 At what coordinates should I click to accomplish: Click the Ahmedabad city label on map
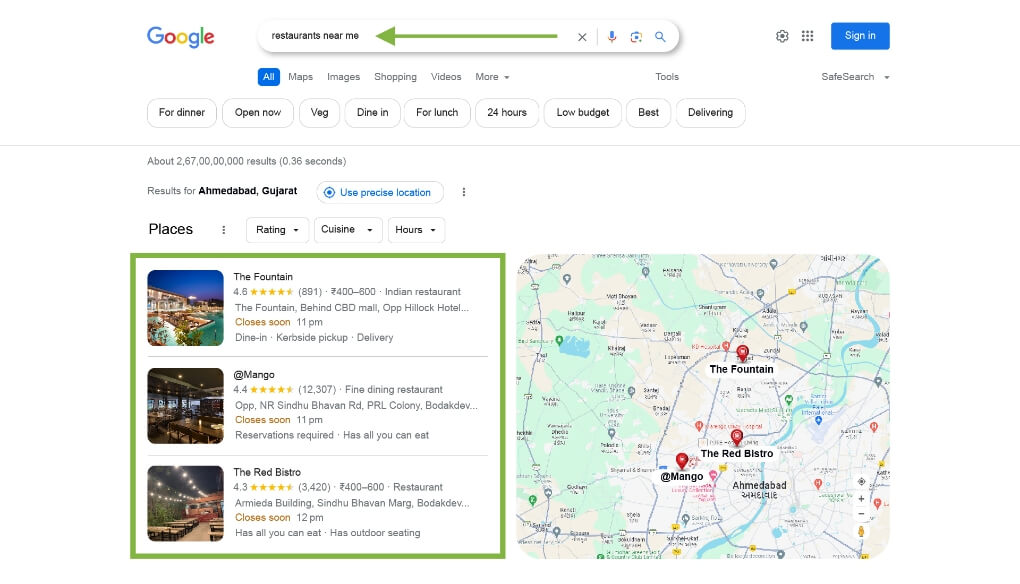pyautogui.click(x=759, y=490)
